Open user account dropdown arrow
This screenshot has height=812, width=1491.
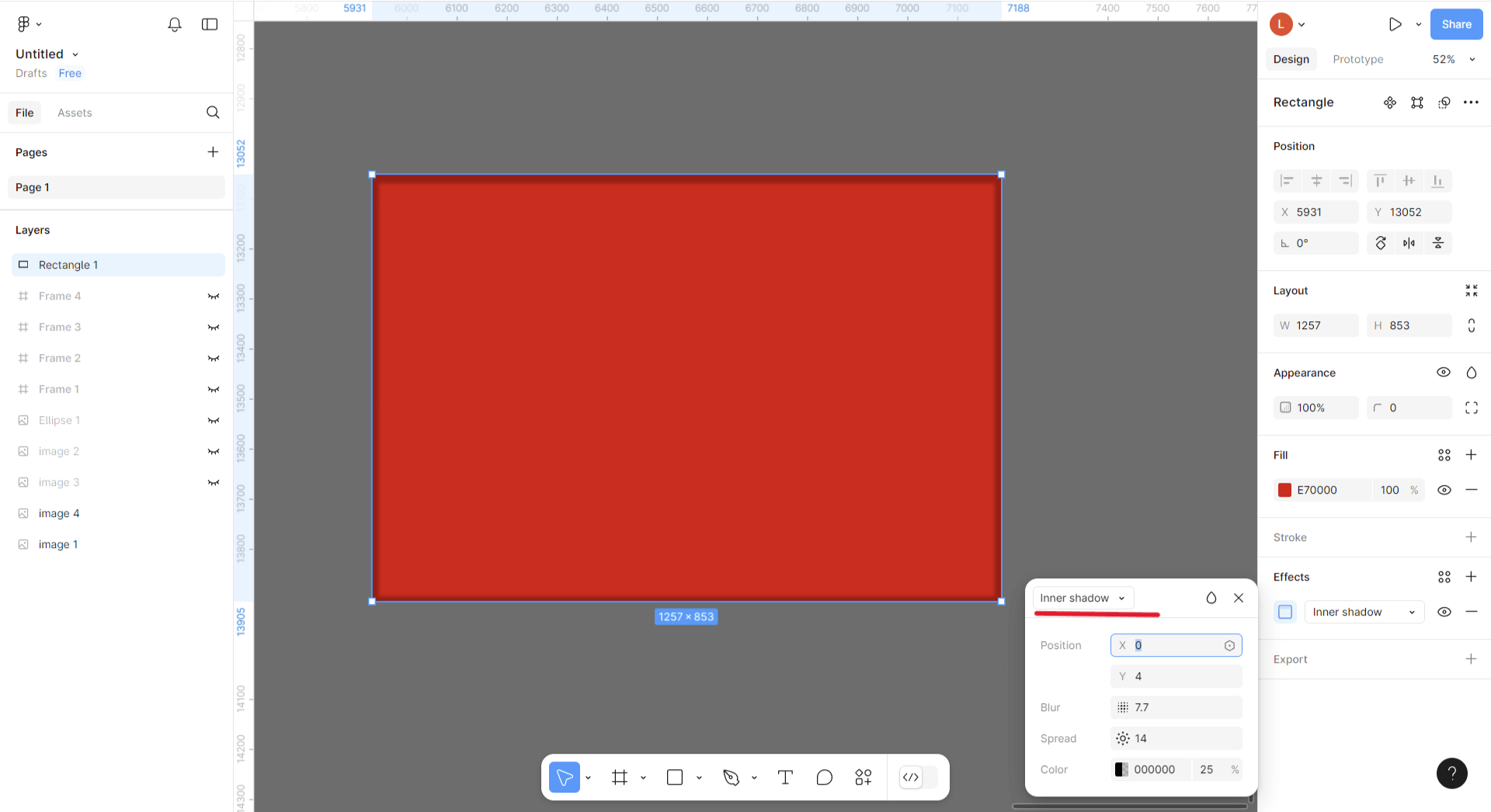pyautogui.click(x=1302, y=24)
